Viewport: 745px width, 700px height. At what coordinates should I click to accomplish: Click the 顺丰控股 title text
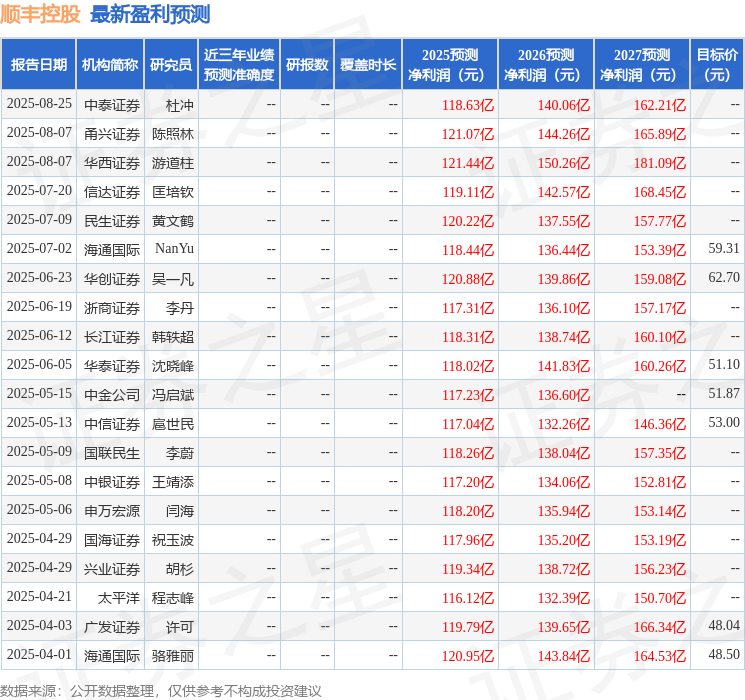(x=40, y=14)
